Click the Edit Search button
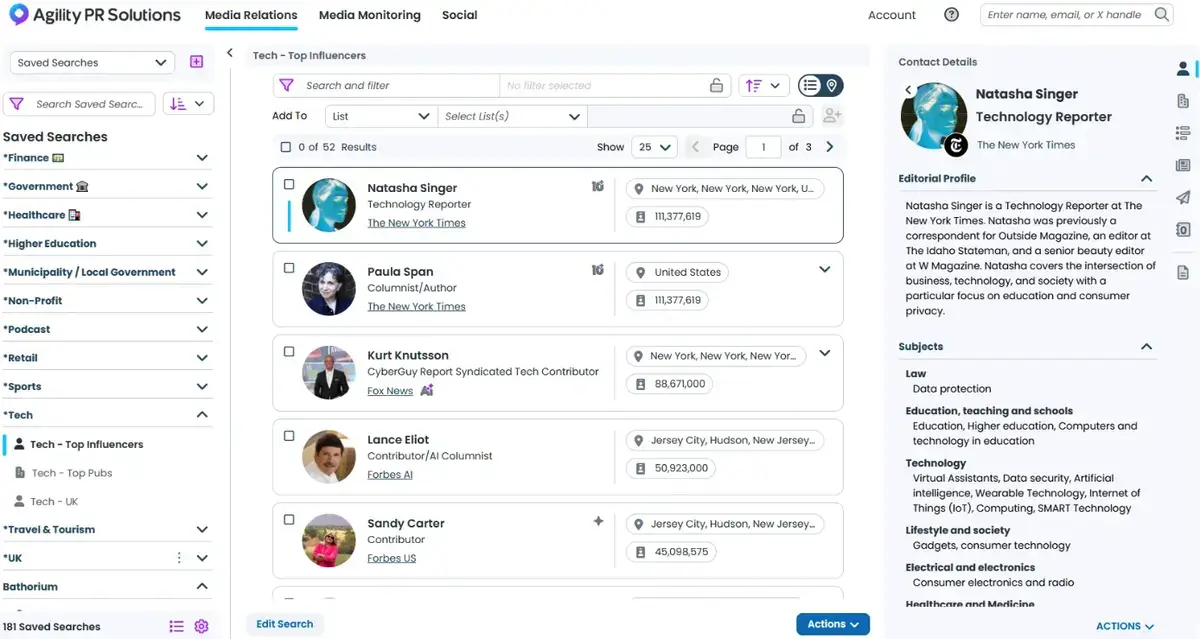The width and height of the screenshot is (1200, 639). click(285, 623)
